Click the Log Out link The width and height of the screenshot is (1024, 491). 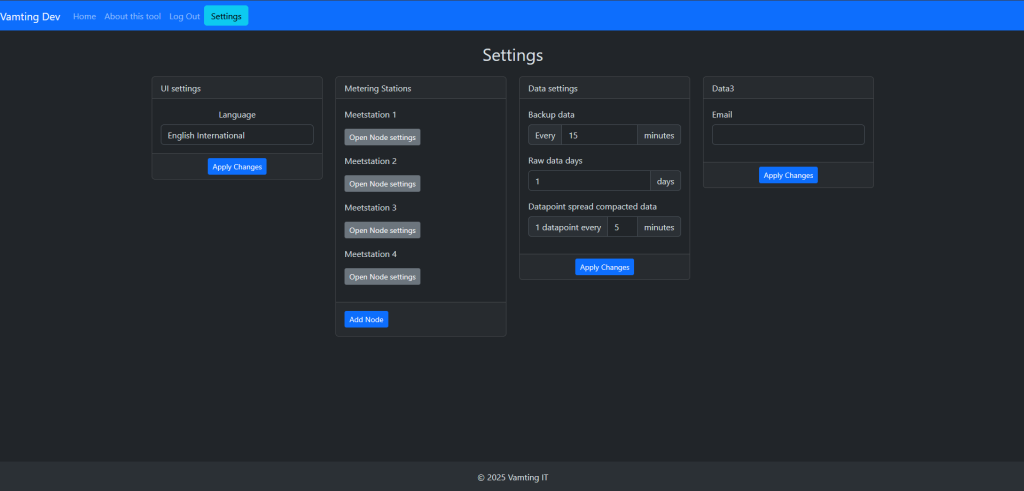click(x=184, y=16)
